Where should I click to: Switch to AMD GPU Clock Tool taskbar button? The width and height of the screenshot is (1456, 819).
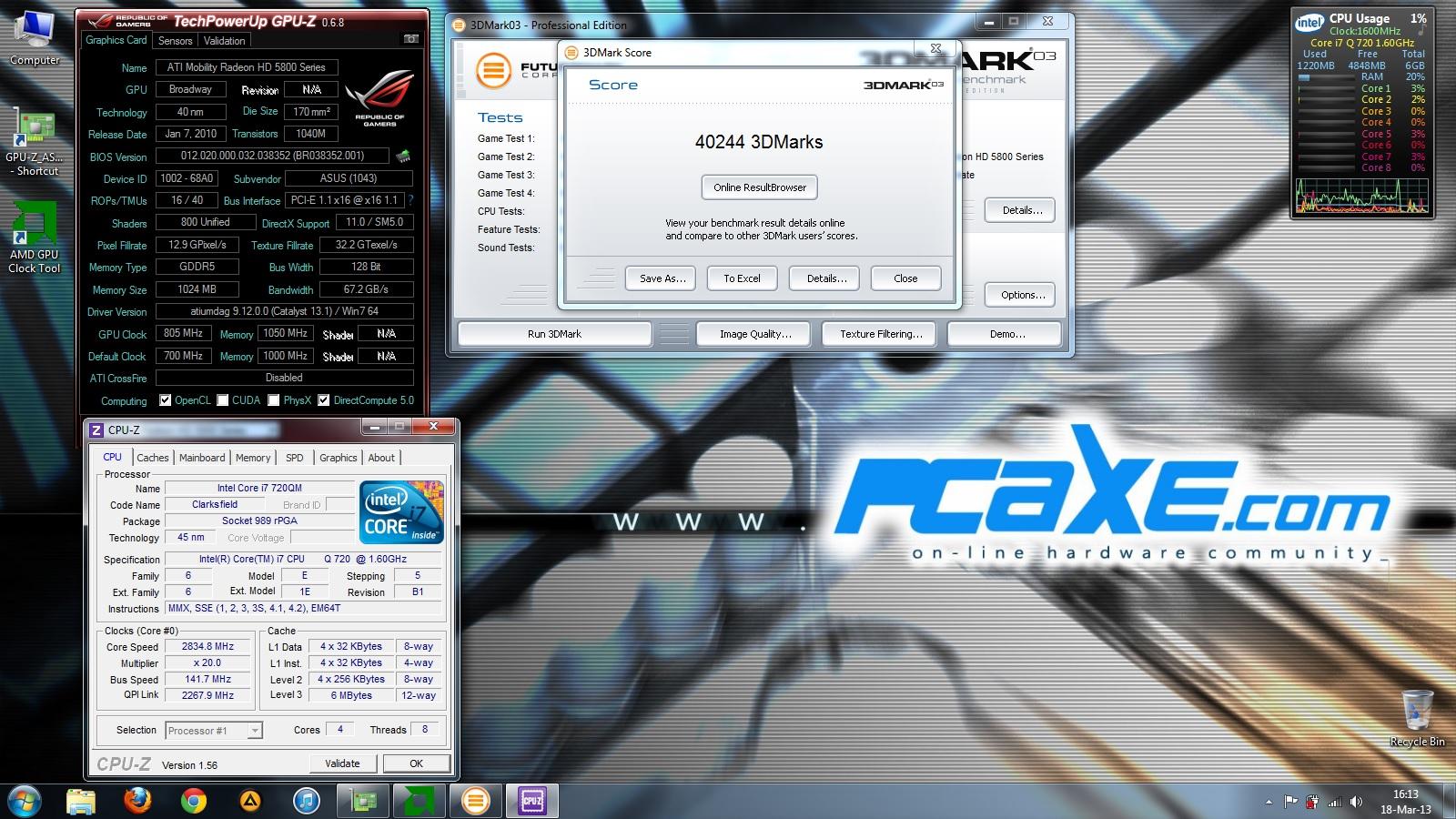[420, 801]
